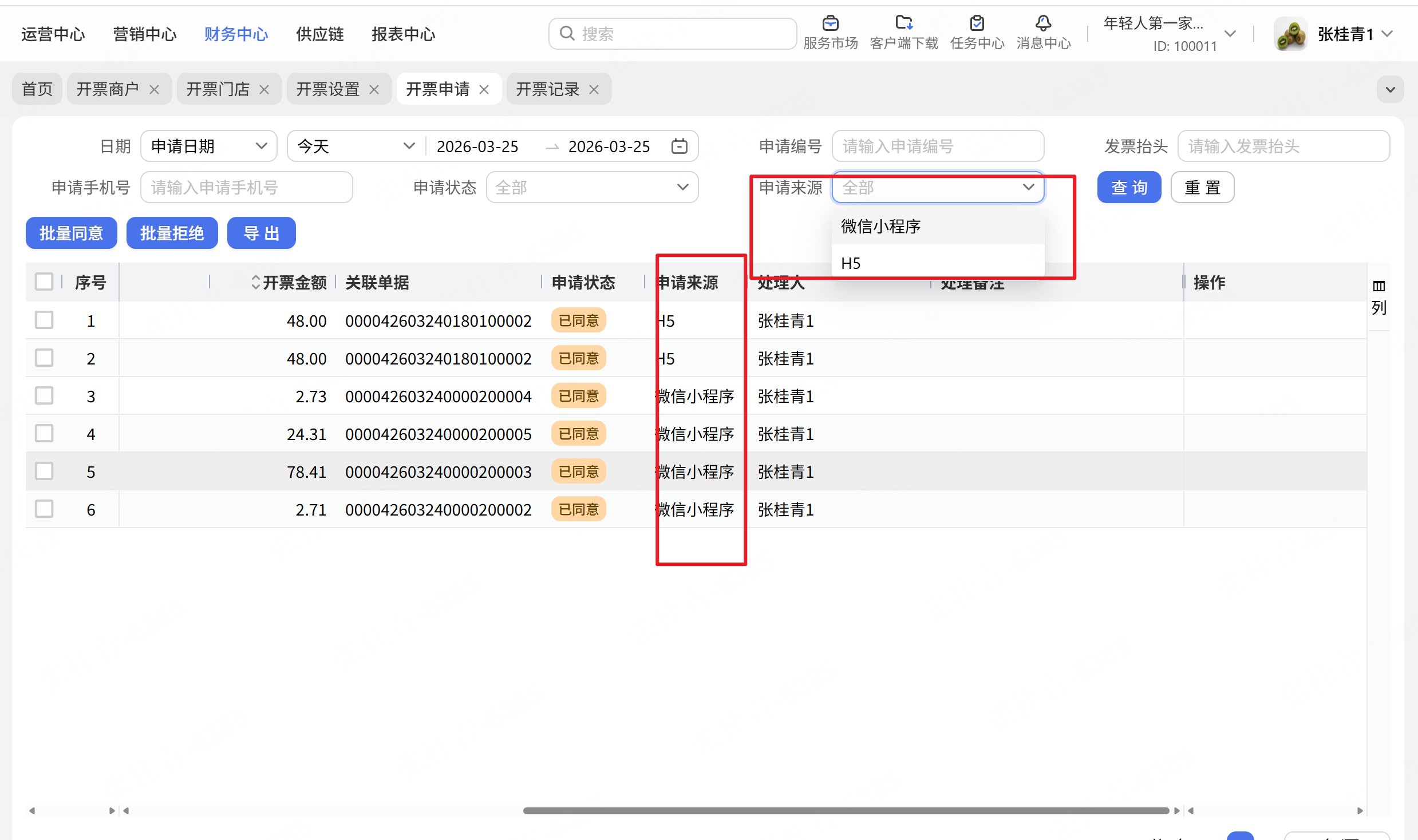The image size is (1418, 840).
Task: Check the checkbox for row 3
Action: pyautogui.click(x=44, y=396)
